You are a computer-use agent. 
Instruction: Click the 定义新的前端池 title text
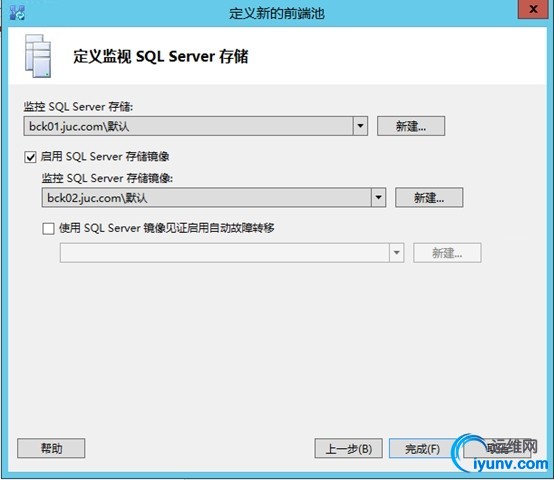pos(277,13)
